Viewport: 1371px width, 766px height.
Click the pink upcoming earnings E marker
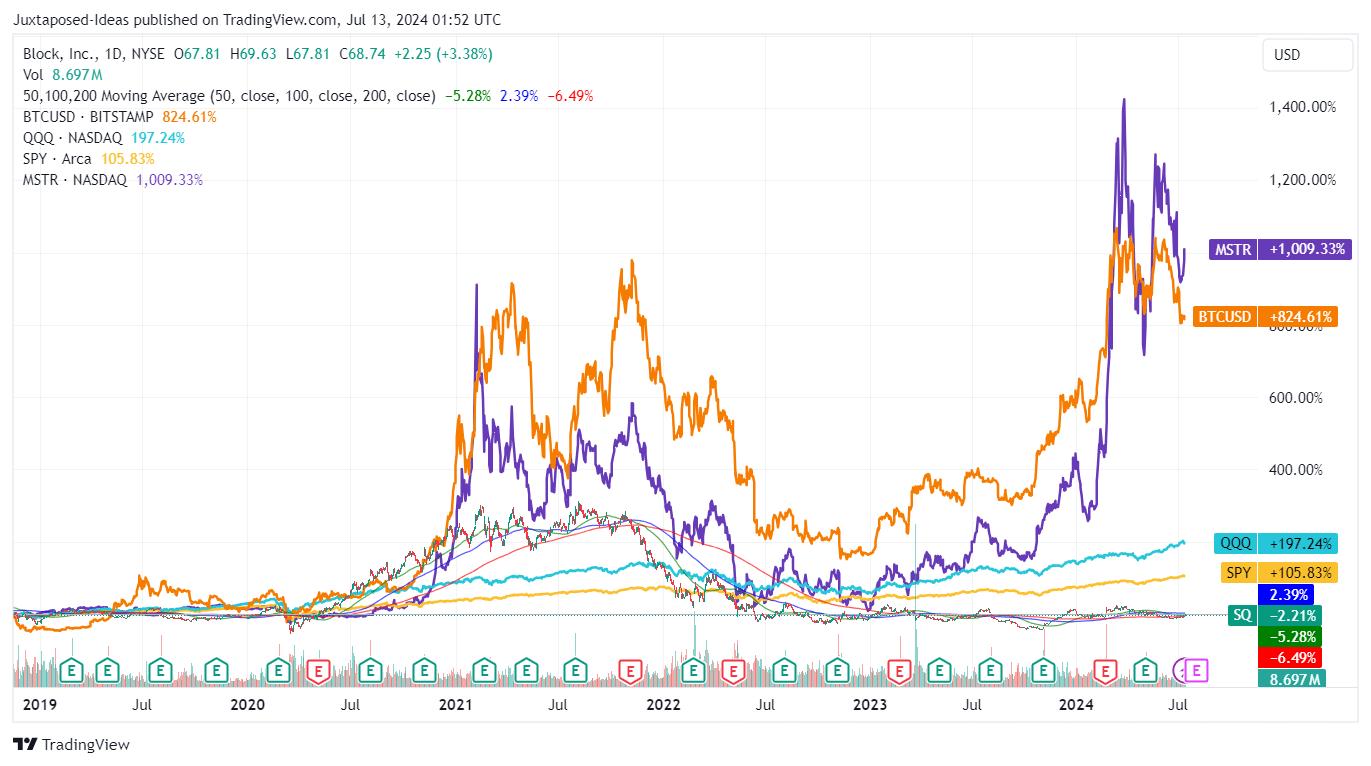(1198, 669)
